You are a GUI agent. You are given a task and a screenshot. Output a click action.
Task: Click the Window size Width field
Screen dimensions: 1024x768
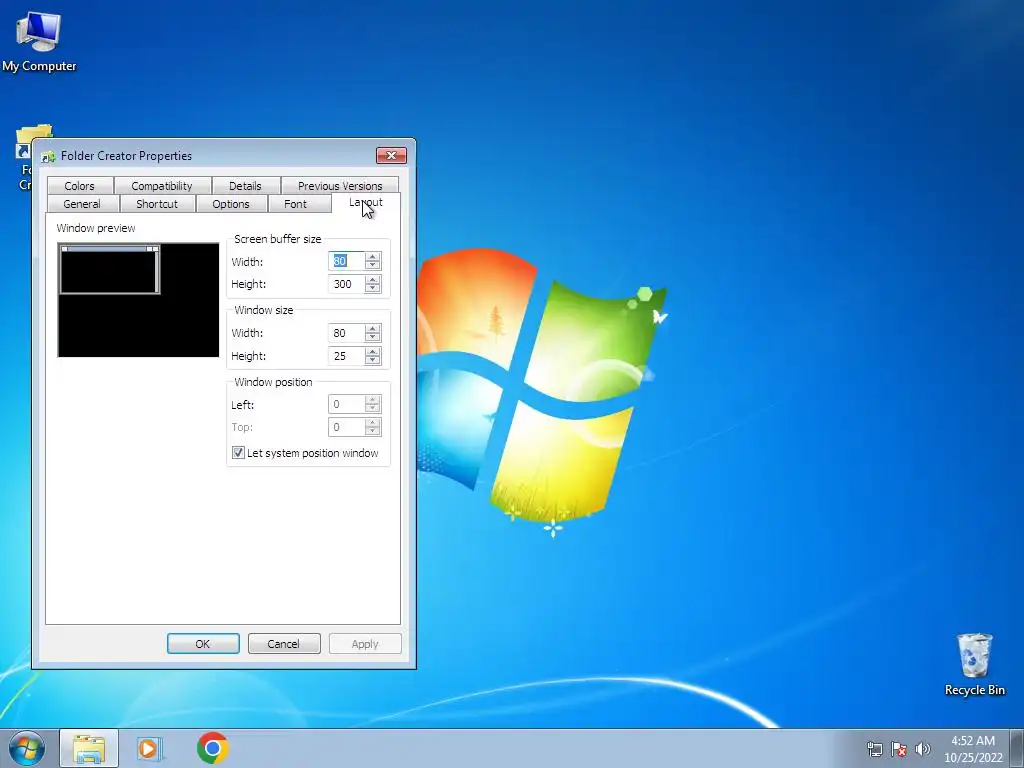point(347,333)
